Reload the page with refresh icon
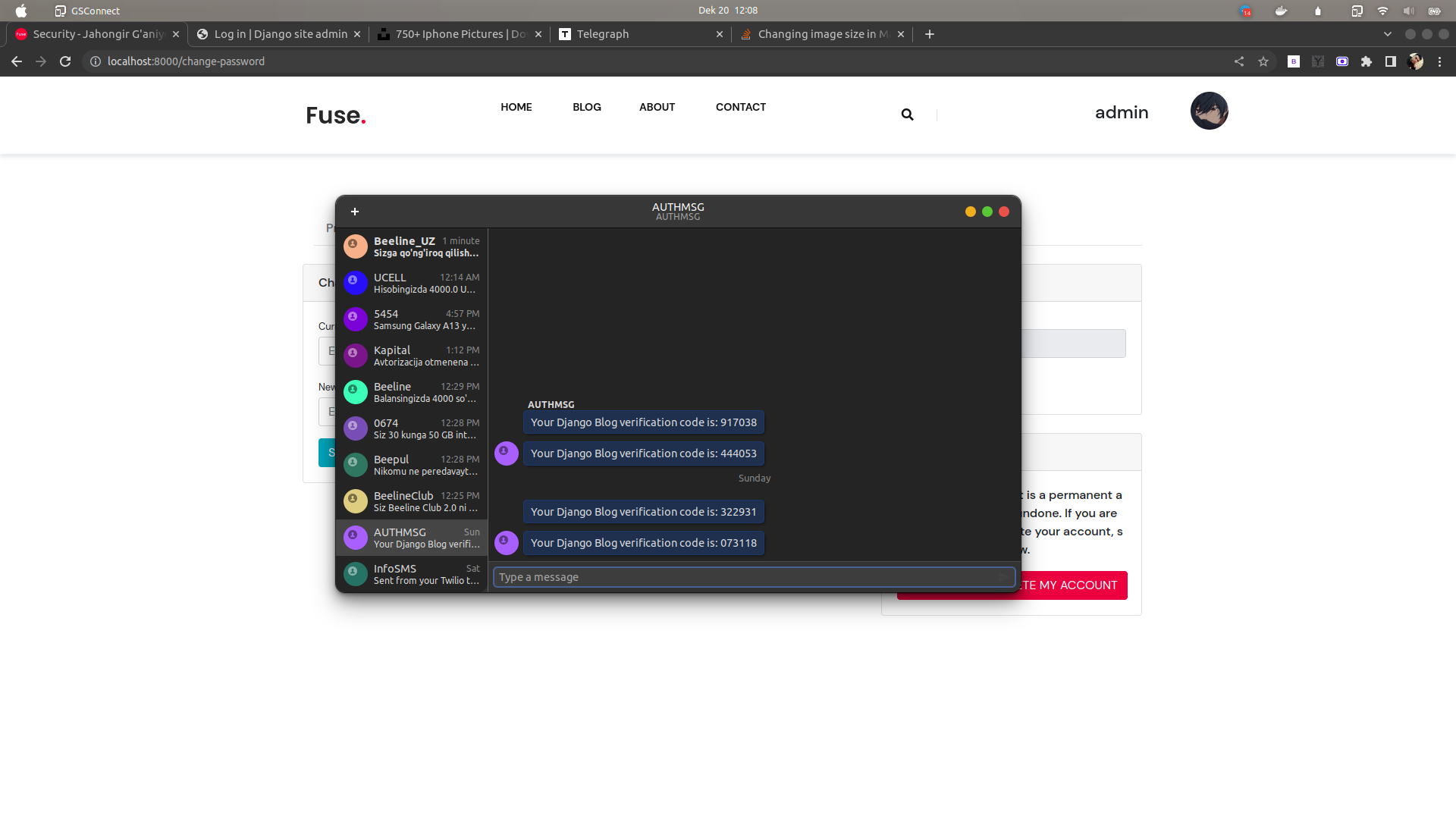 [x=65, y=61]
